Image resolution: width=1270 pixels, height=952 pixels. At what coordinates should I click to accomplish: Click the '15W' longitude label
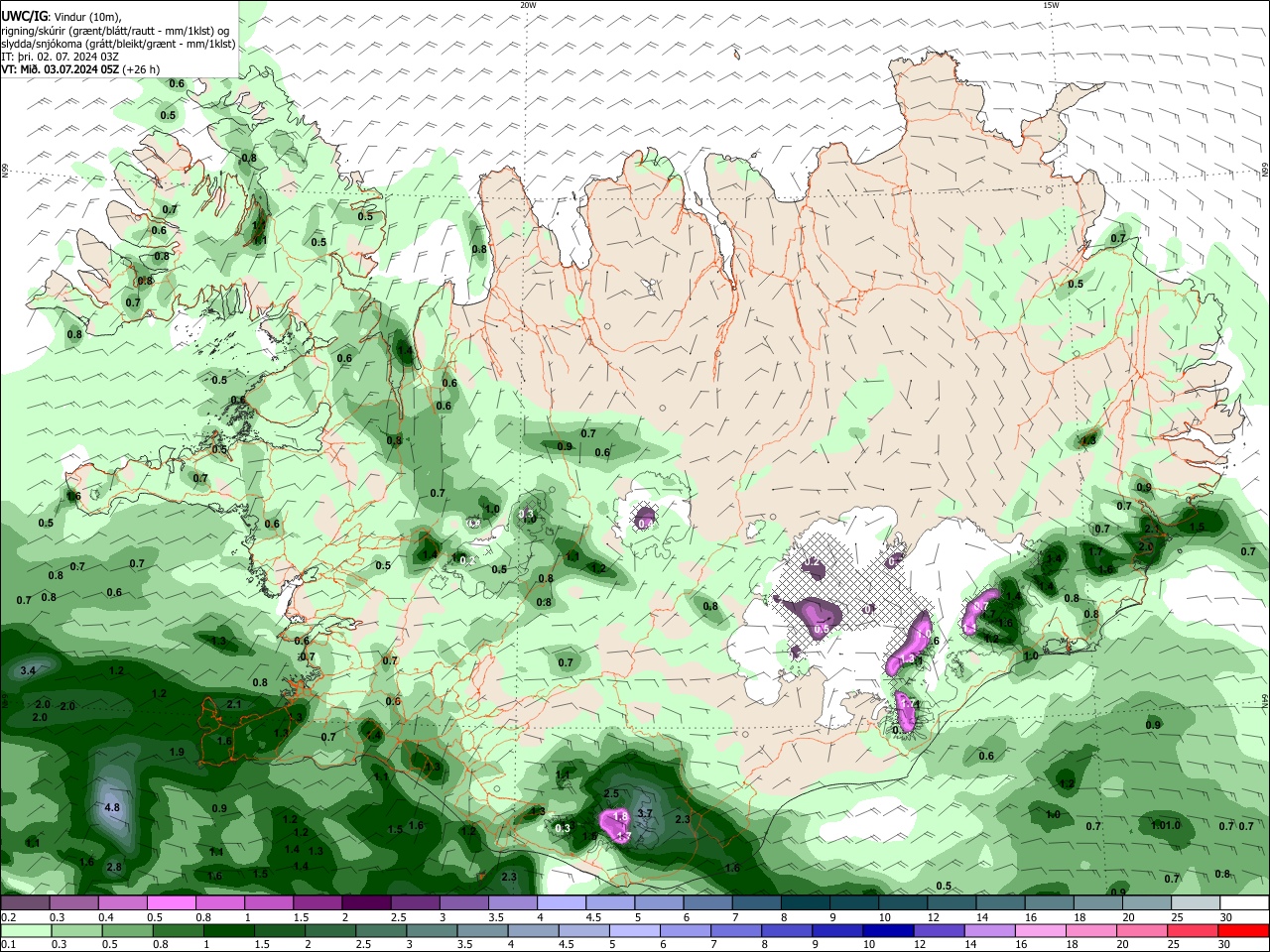[x=1051, y=5]
